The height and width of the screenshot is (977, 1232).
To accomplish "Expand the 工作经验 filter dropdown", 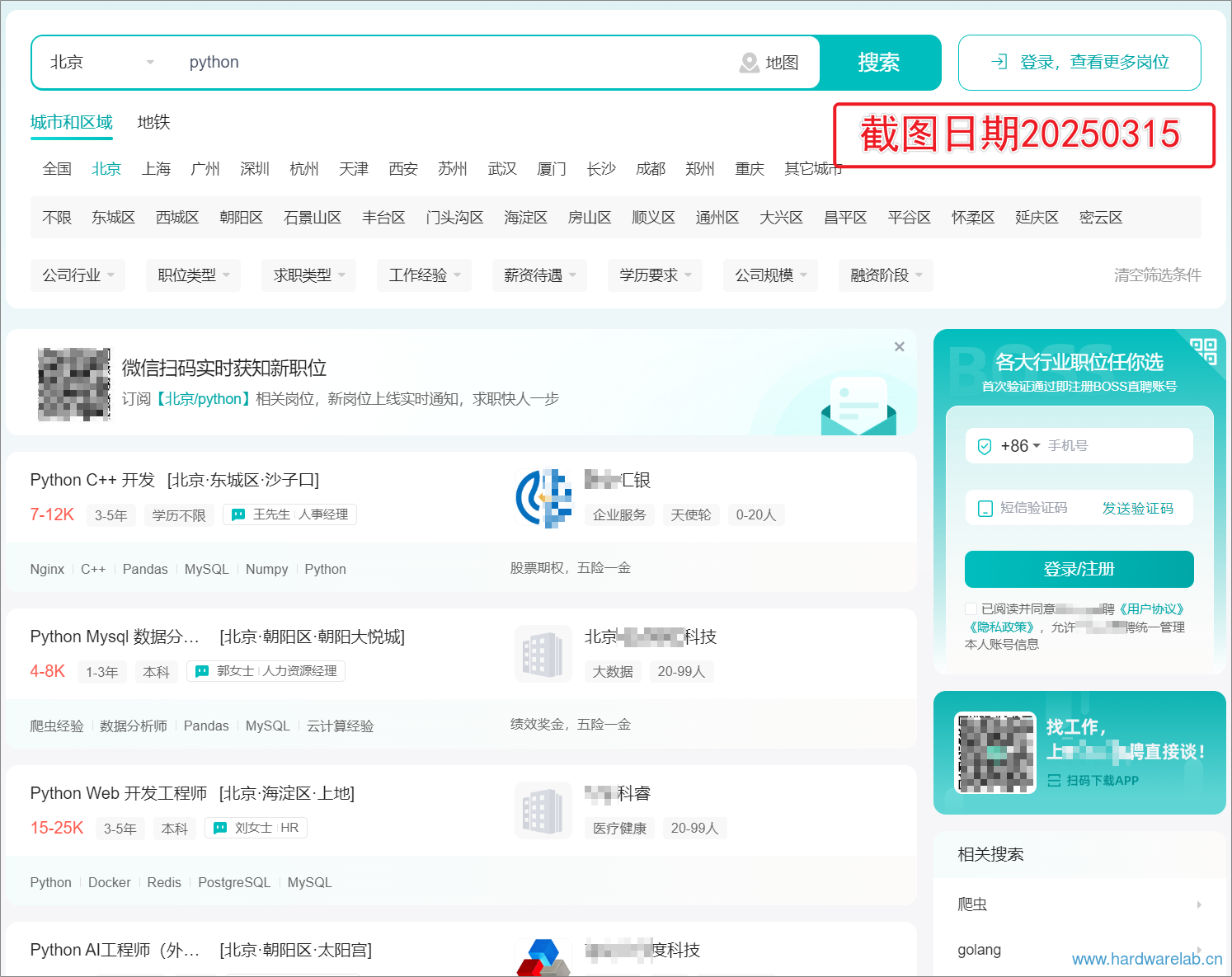I will point(425,275).
